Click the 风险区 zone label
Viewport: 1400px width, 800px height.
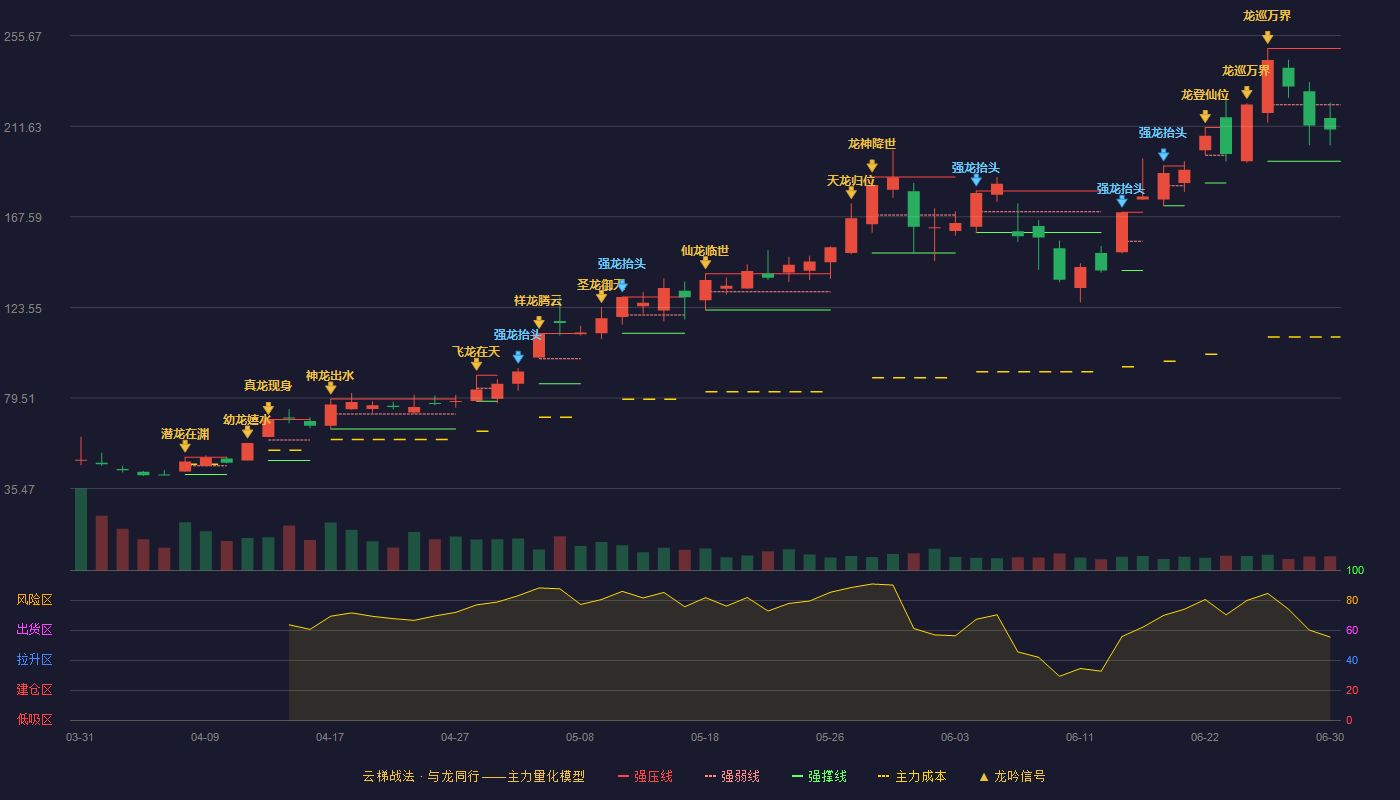(x=34, y=600)
